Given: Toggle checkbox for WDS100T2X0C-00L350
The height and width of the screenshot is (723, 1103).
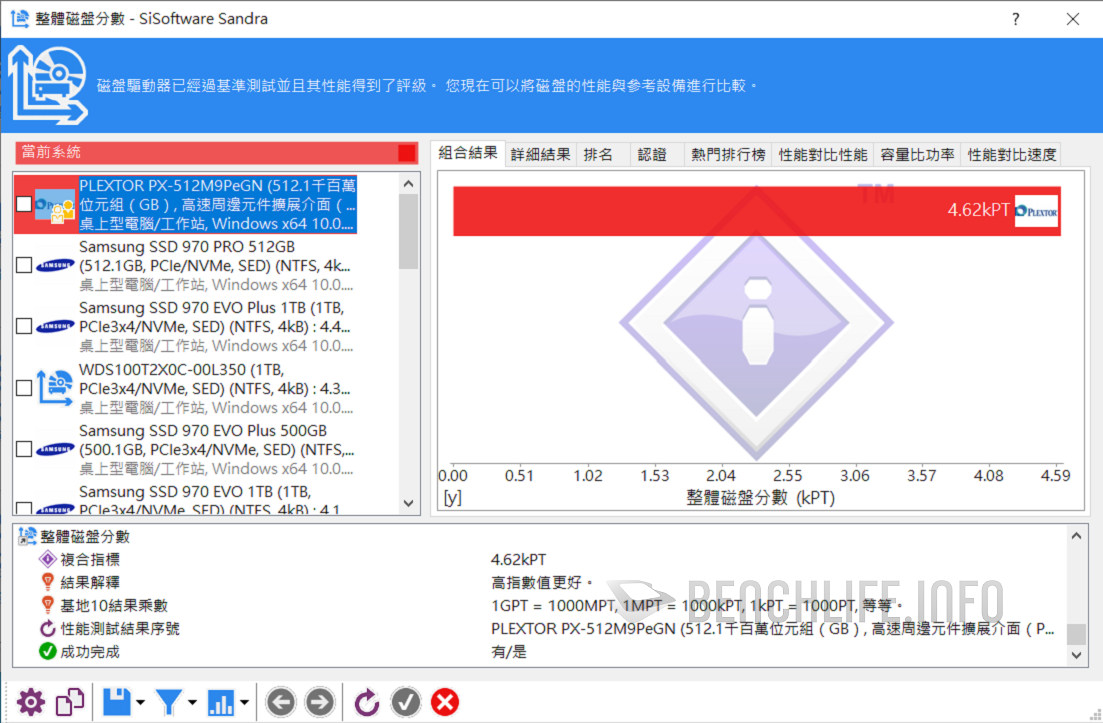Looking at the screenshot, I should point(24,388).
